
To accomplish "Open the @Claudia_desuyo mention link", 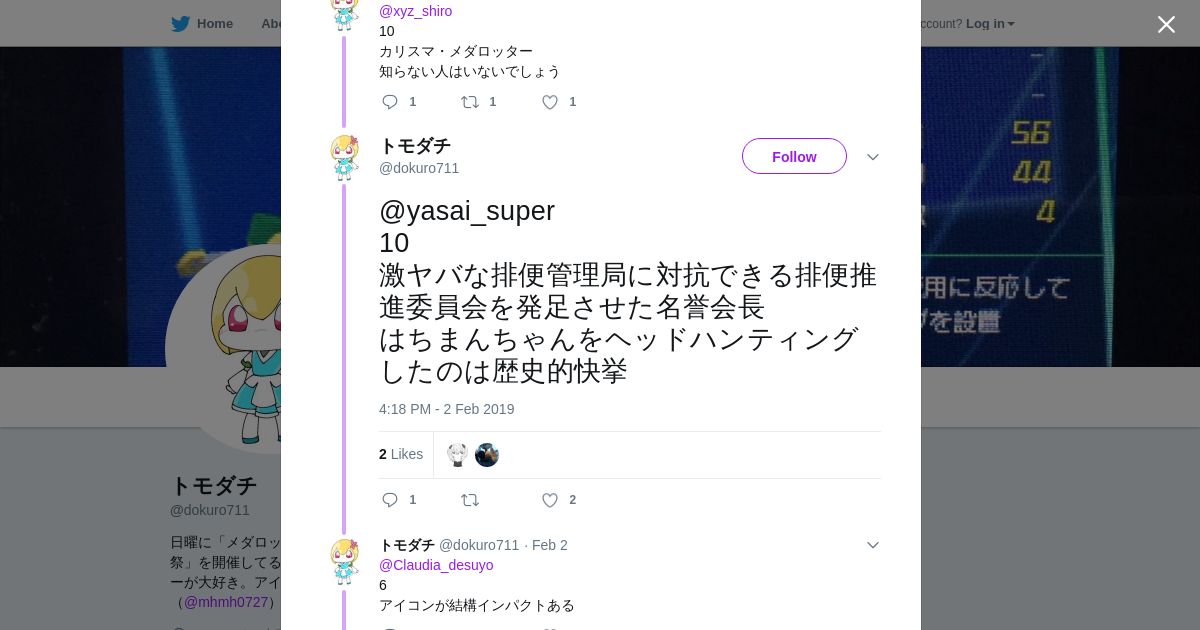I will coord(436,565).
